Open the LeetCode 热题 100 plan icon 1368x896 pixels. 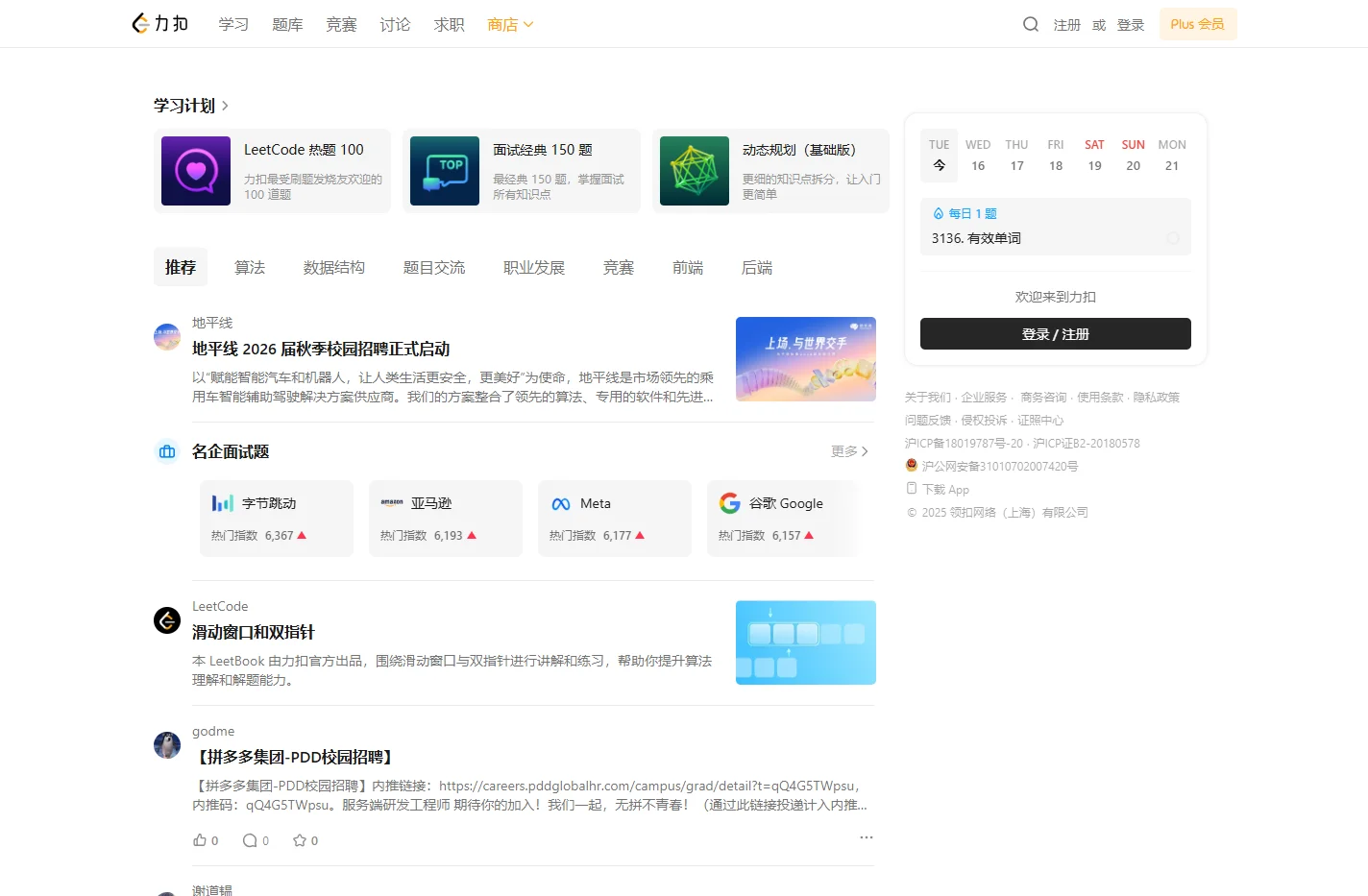(x=196, y=171)
